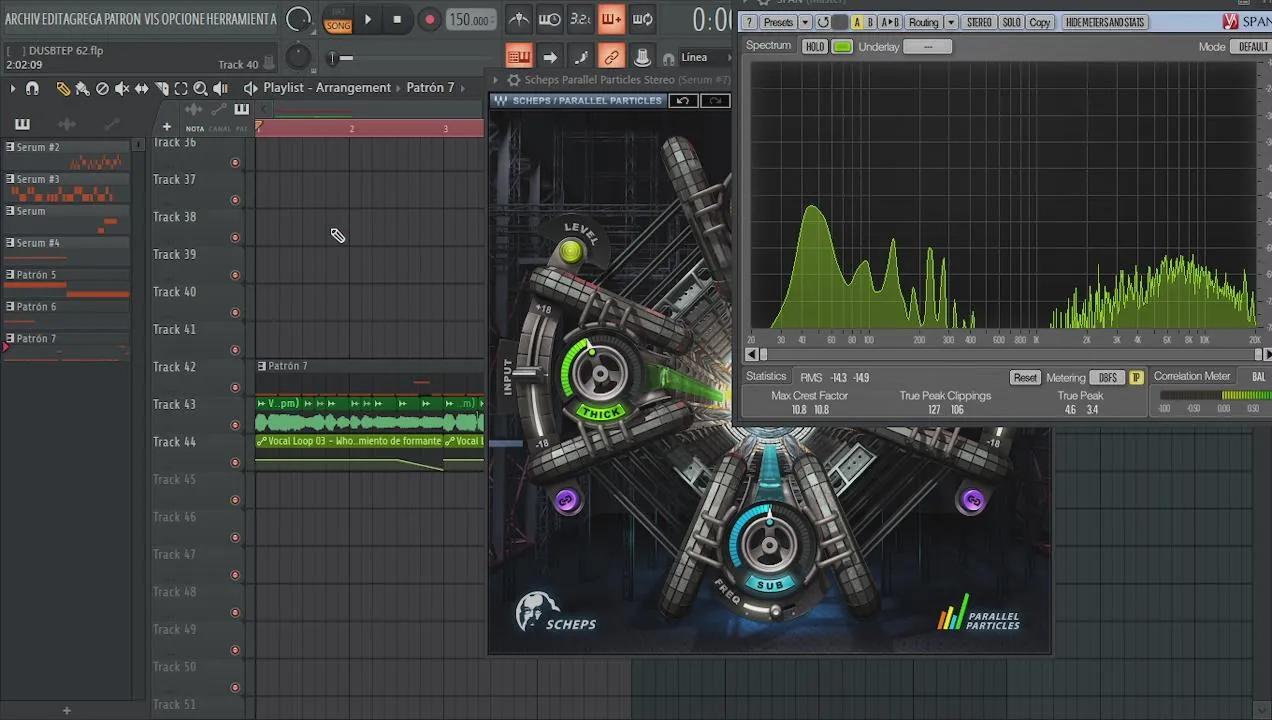The height and width of the screenshot is (720, 1272).
Task: Toggle the right purple link button
Action: (972, 500)
